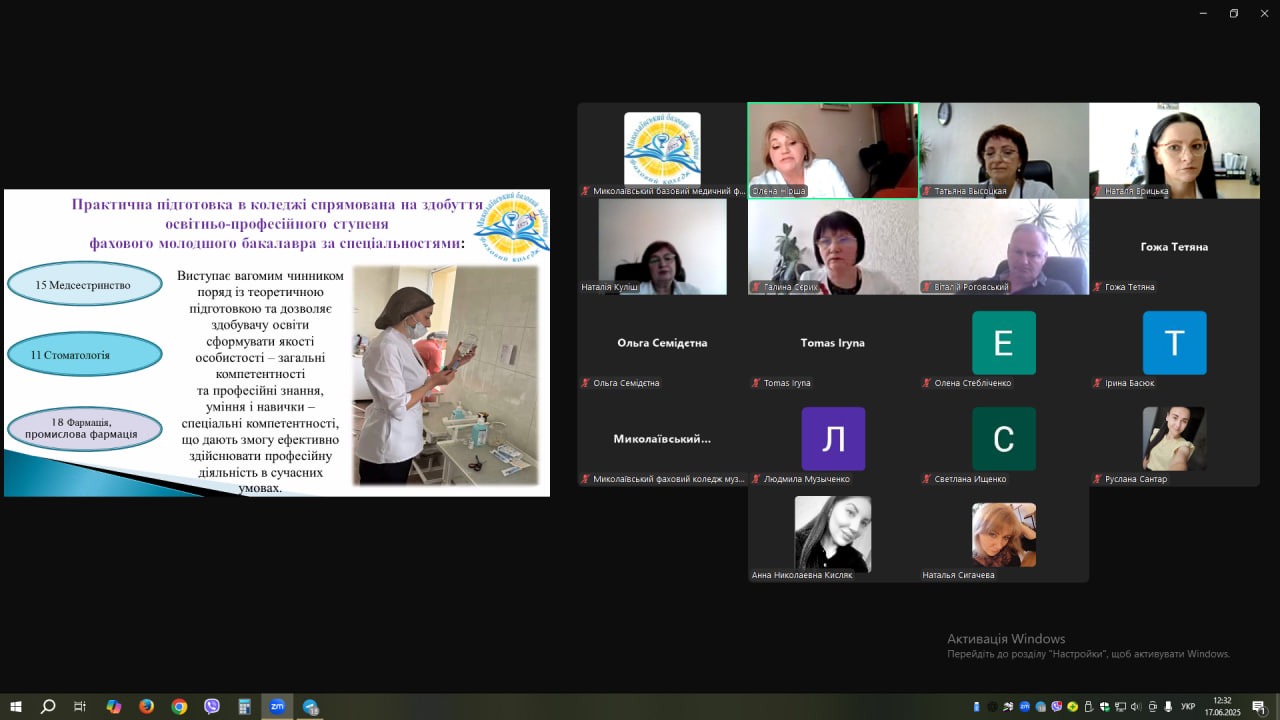
Task: Open the Zoom app in the taskbar
Action: (x=277, y=706)
